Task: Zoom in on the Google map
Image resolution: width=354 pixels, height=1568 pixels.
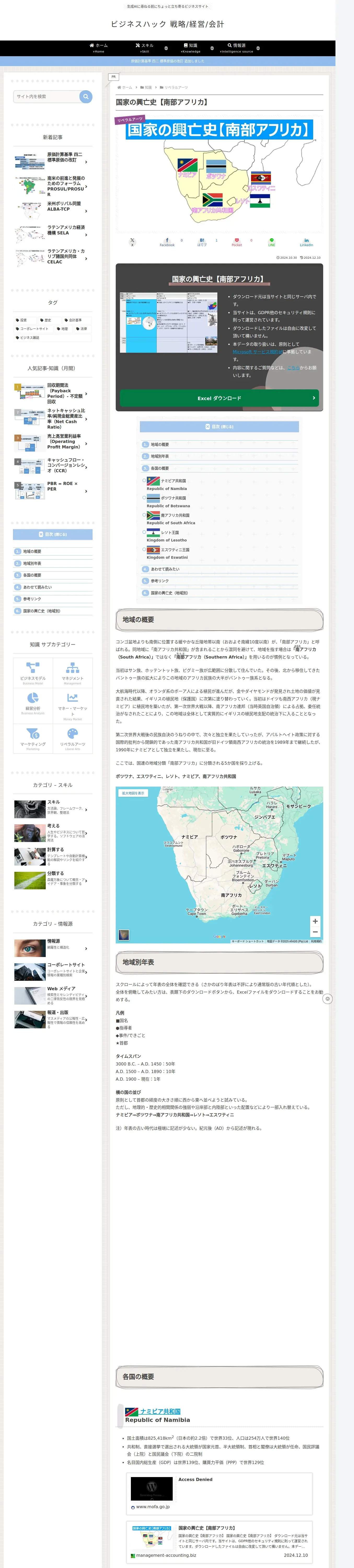Action: (315, 921)
